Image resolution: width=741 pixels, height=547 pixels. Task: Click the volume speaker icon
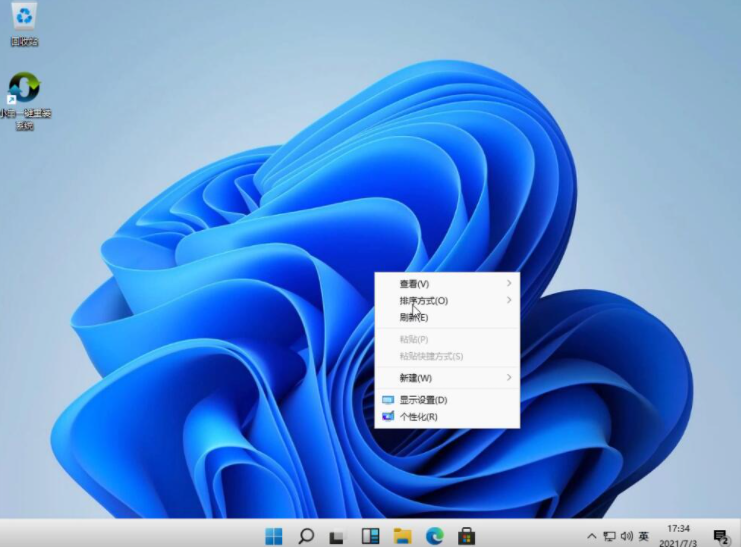click(x=626, y=537)
